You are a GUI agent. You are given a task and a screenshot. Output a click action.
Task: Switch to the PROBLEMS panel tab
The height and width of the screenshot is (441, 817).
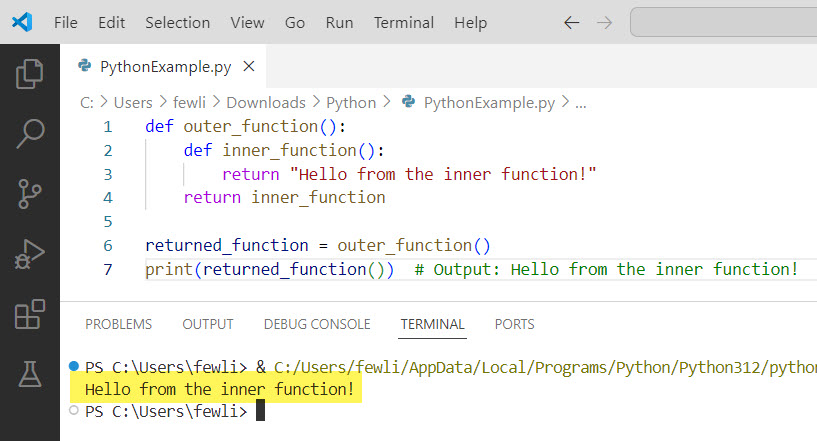click(x=119, y=324)
